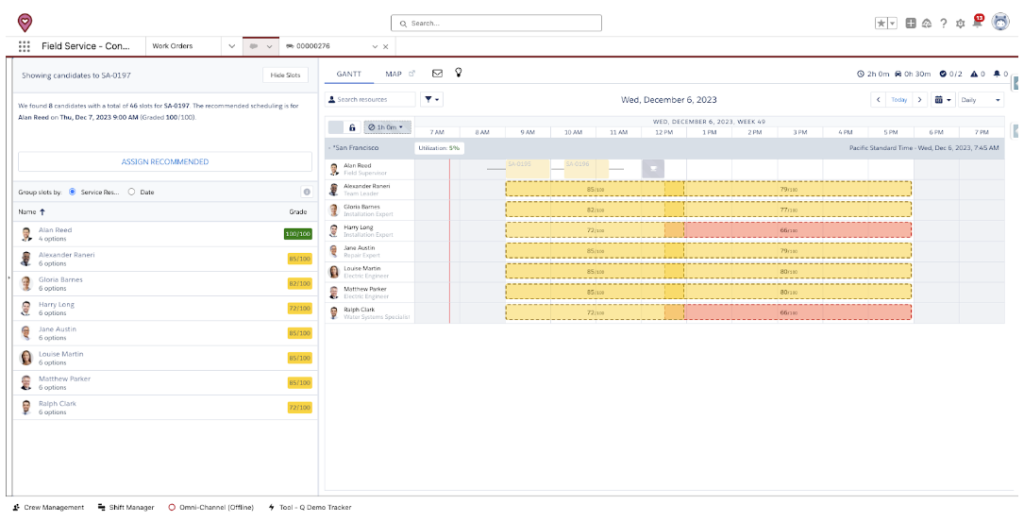Select the Work Orders navigation item

172,46
